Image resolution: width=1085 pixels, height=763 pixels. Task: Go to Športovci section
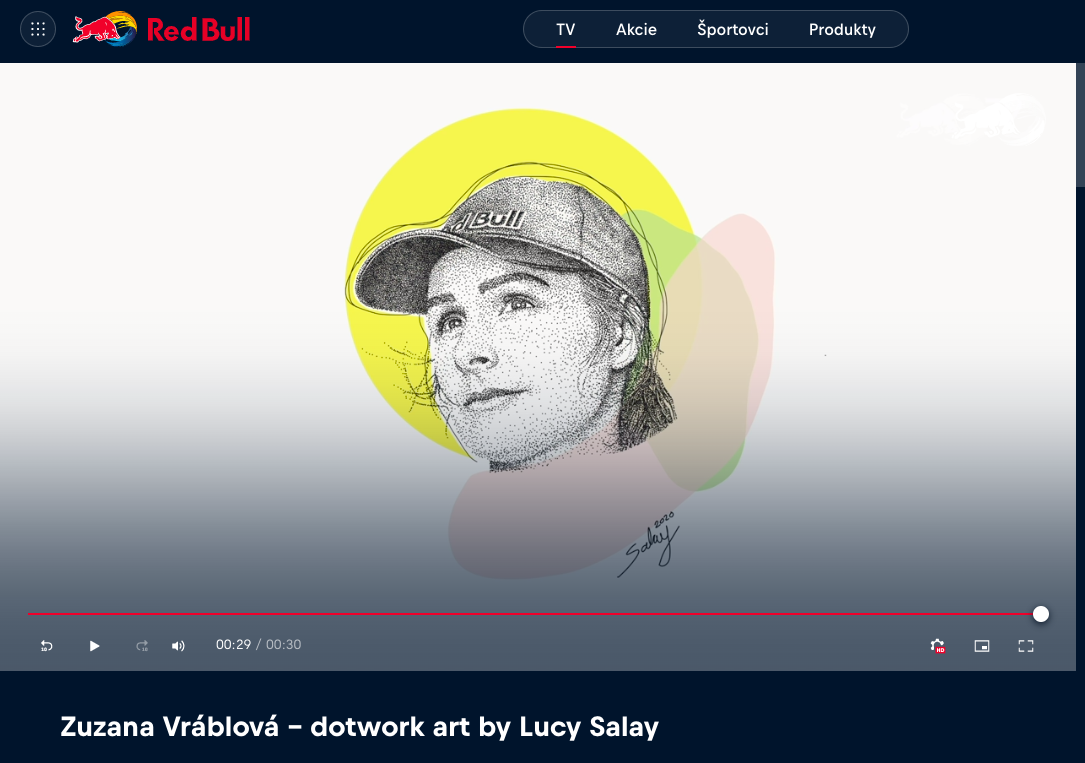pyautogui.click(x=733, y=30)
